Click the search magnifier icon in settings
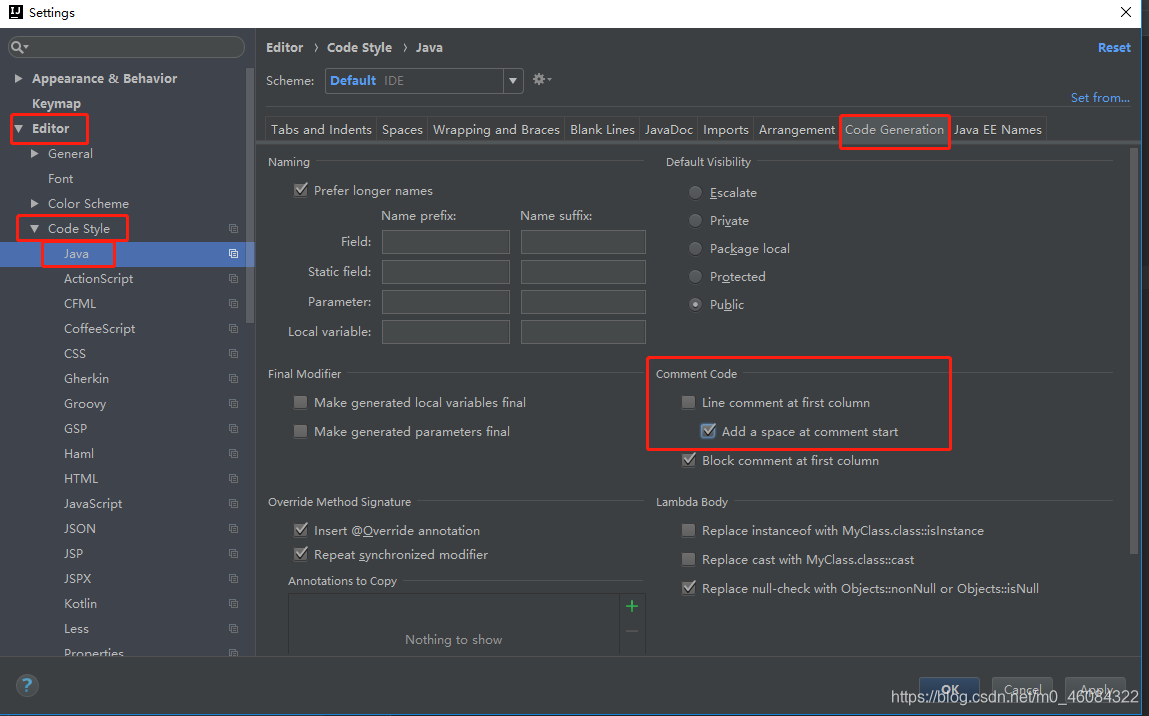The image size is (1149, 716). tap(18, 47)
